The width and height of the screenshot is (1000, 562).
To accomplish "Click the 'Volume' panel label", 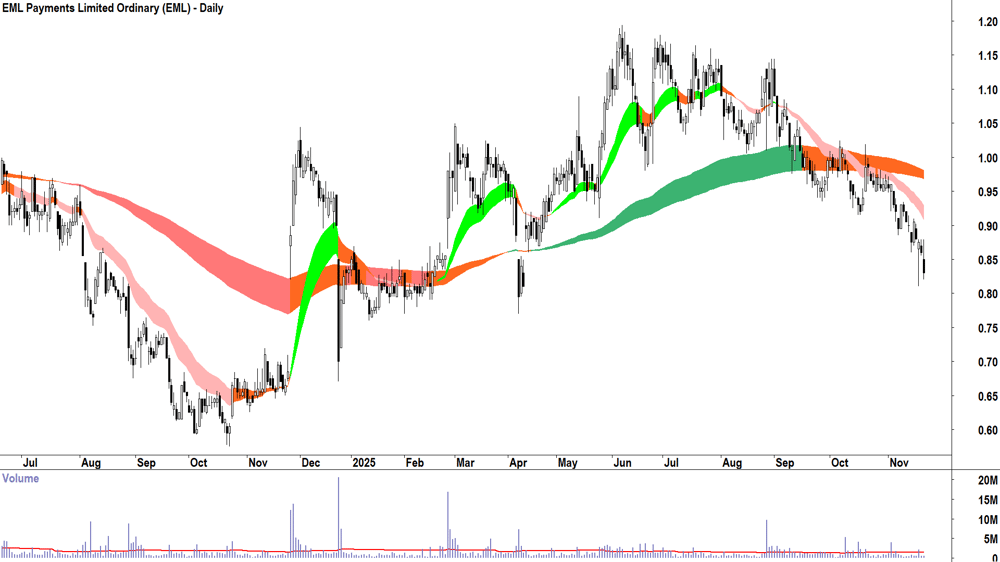I will [x=20, y=478].
